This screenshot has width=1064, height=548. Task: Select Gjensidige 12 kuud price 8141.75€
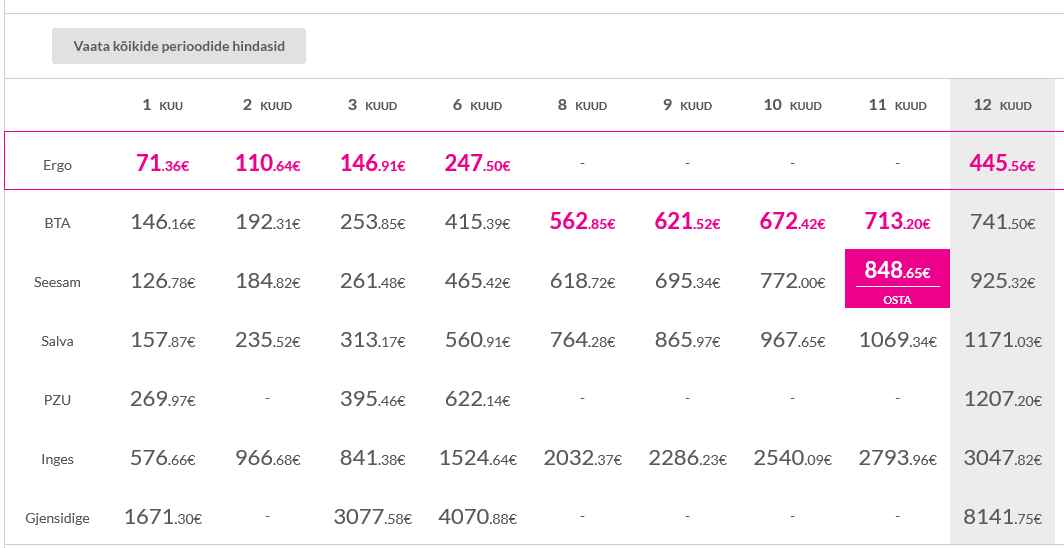[x=1002, y=517]
